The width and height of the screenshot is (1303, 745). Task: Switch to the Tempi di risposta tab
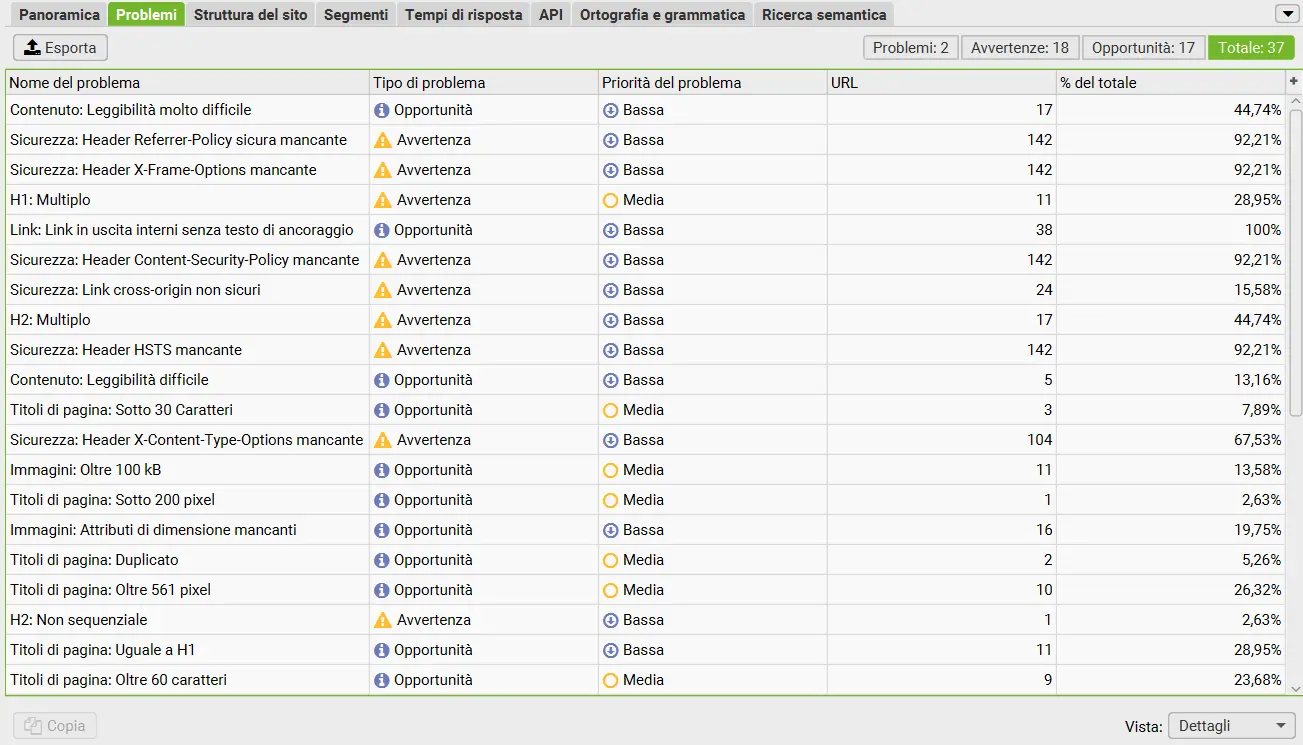[464, 15]
